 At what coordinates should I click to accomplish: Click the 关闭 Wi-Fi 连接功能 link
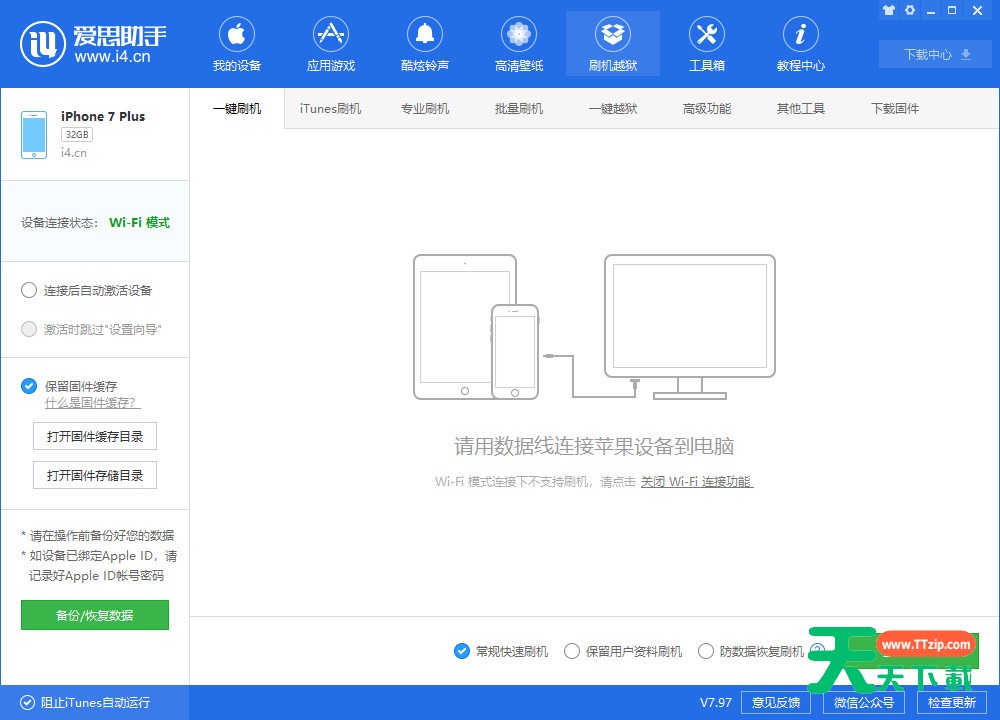(x=696, y=481)
